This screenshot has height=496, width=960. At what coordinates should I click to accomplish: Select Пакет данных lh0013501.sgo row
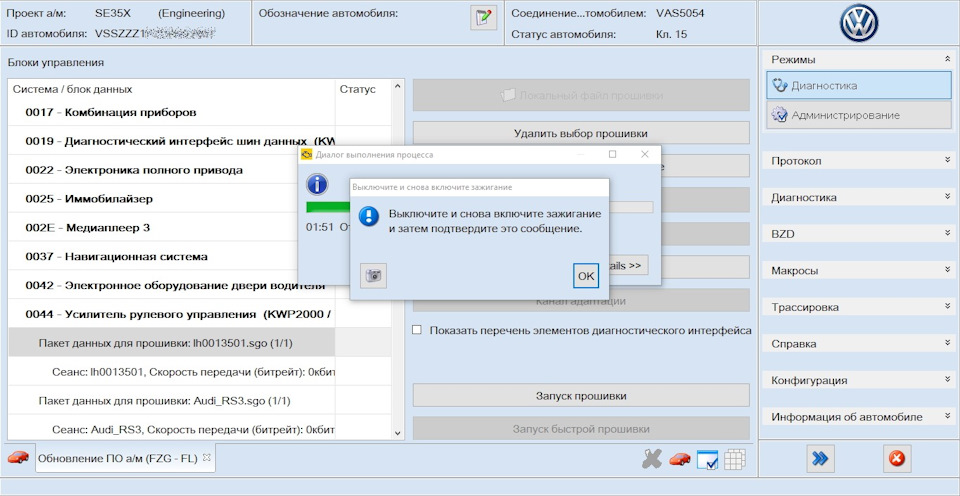click(x=171, y=343)
